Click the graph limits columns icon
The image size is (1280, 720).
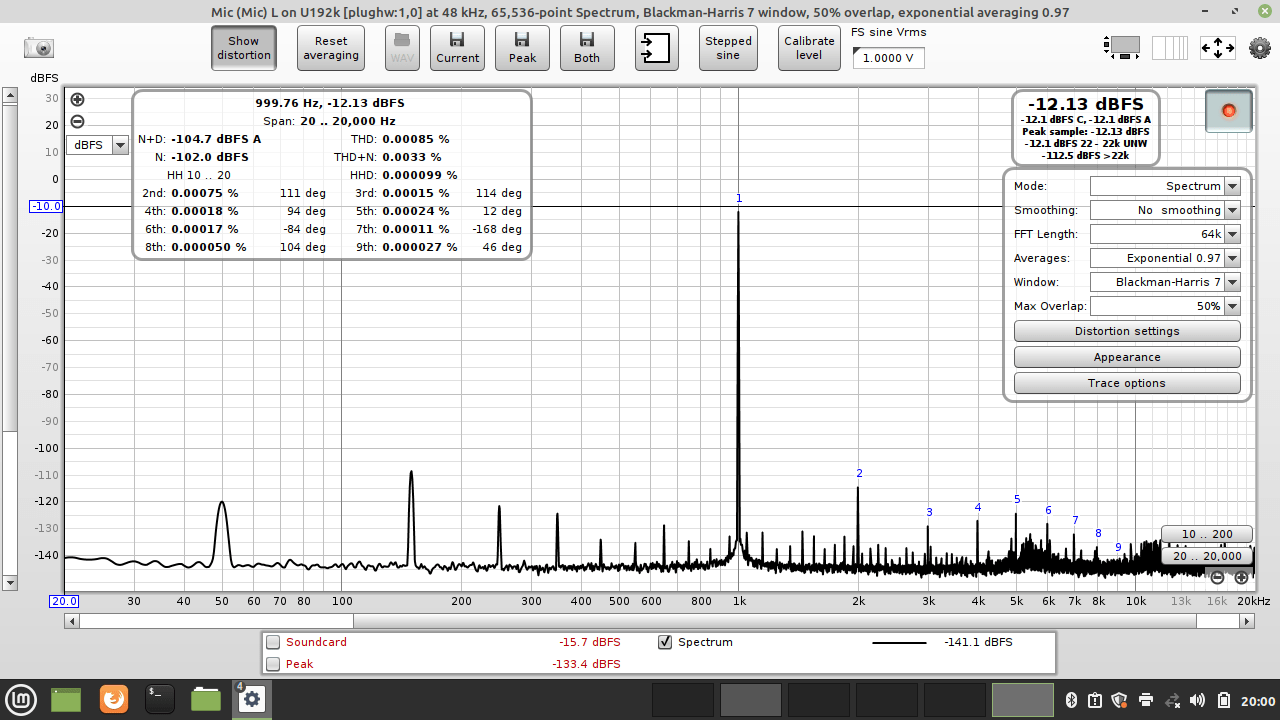(x=1169, y=47)
